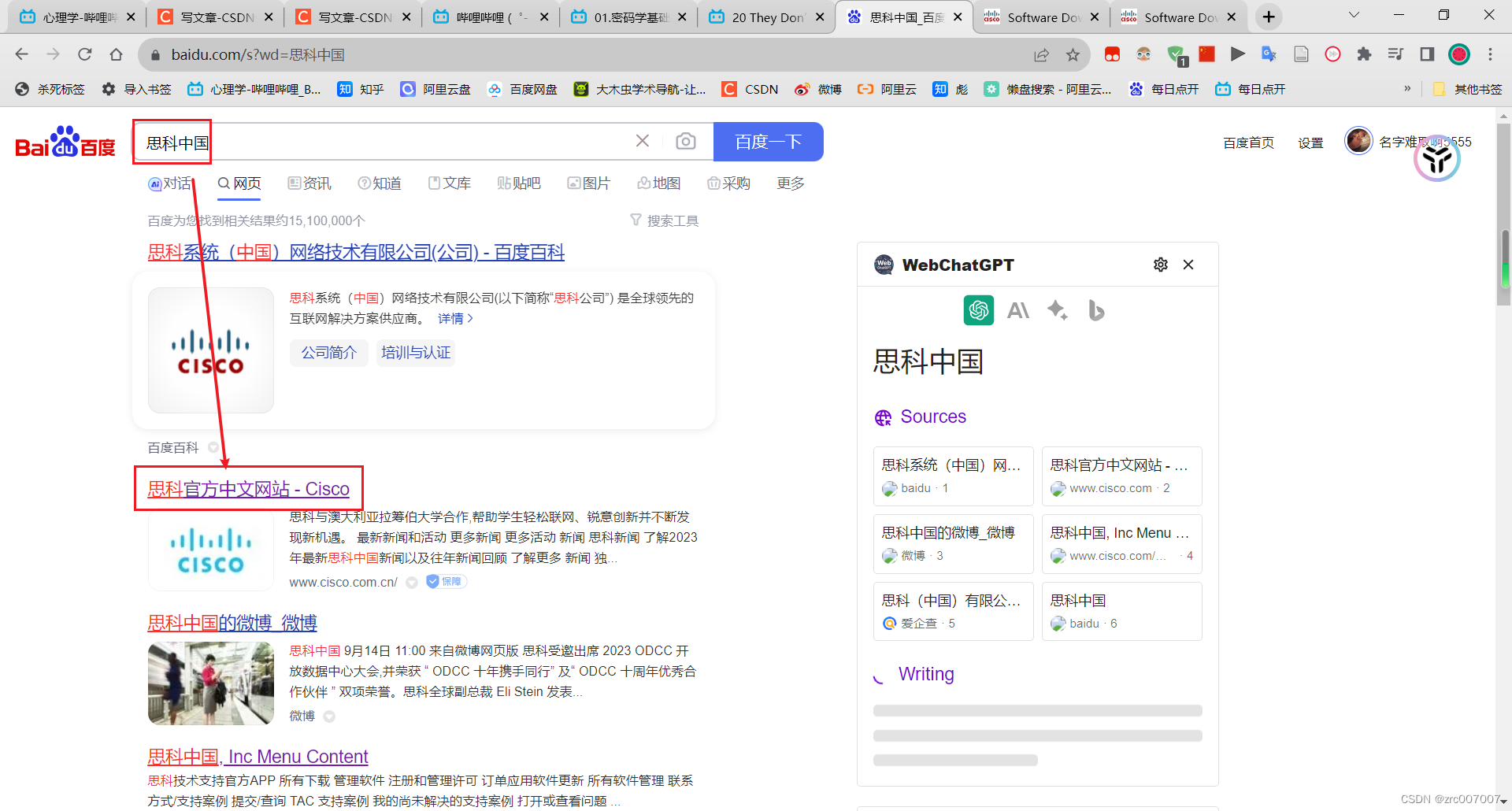
Task: Open source card 思科官方中文网站 from www.cisco.com
Action: (1122, 476)
